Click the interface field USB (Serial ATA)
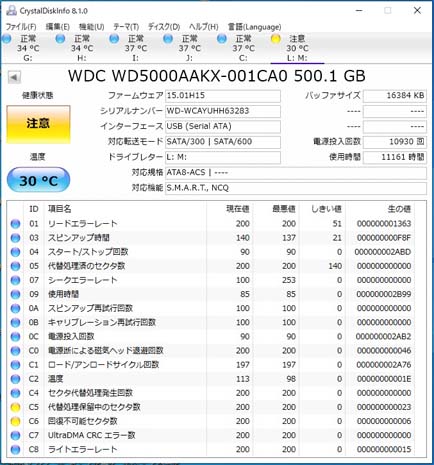This screenshot has height=465, width=434. [x=223, y=127]
